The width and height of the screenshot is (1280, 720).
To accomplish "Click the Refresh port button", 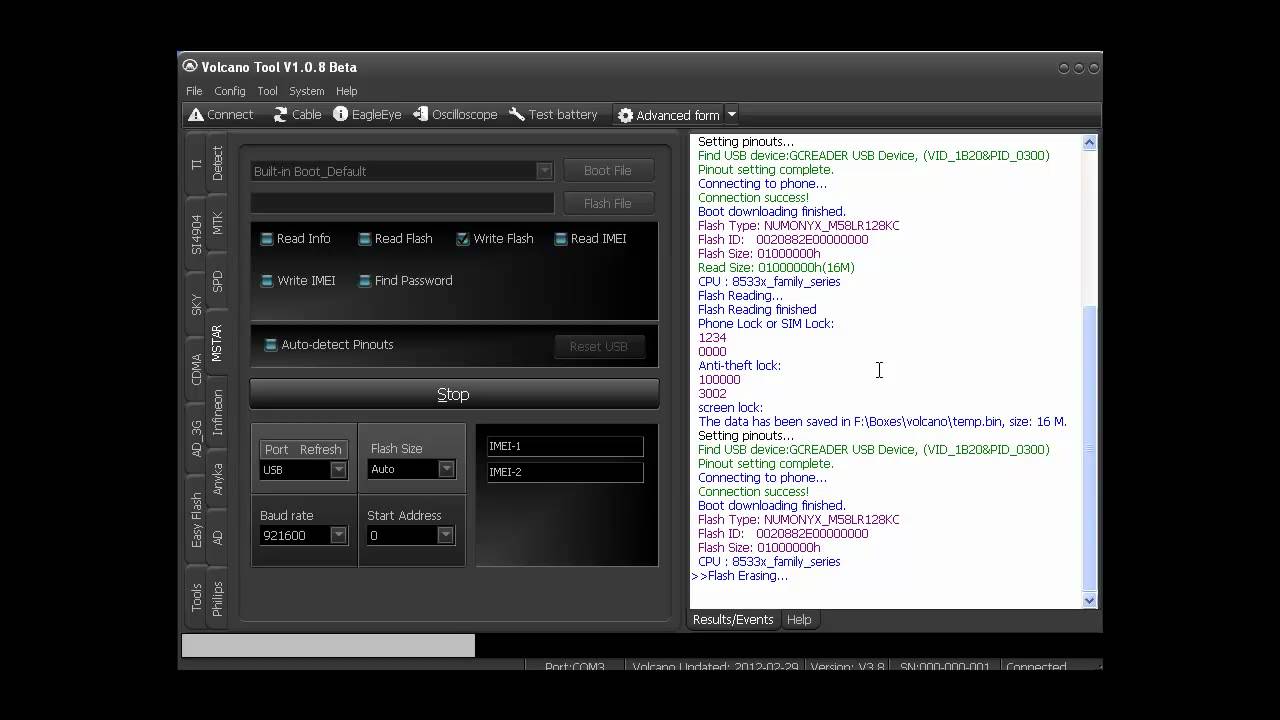I will click(x=321, y=449).
